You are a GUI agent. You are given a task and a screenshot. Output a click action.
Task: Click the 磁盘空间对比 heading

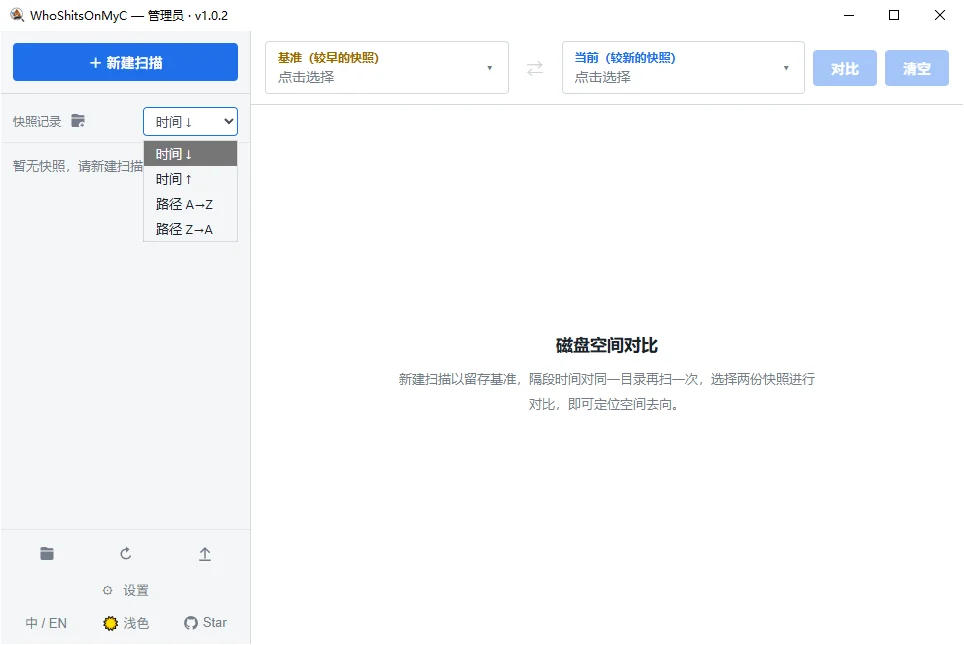click(607, 346)
